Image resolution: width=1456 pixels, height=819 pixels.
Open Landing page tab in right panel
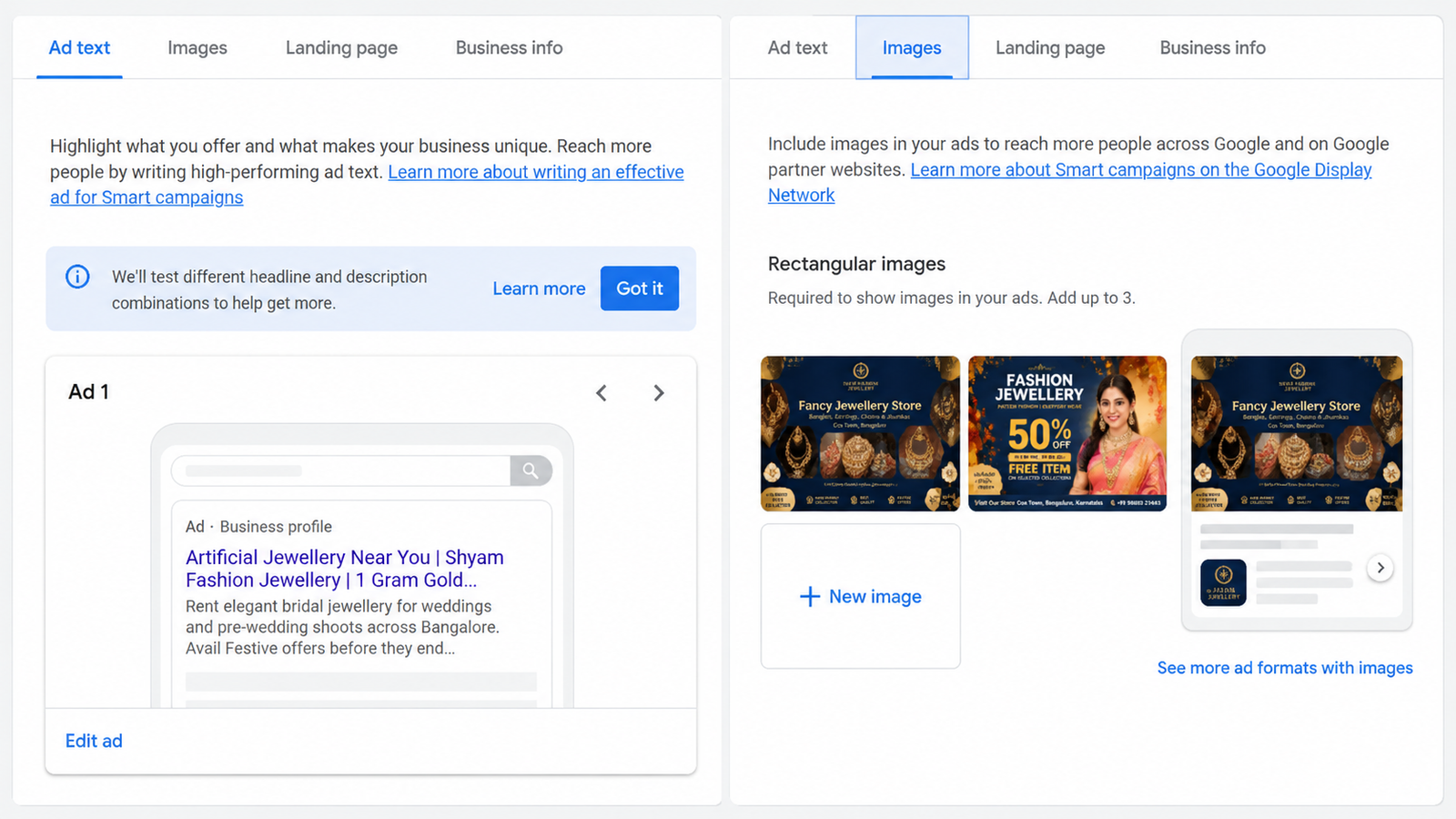1050,47
